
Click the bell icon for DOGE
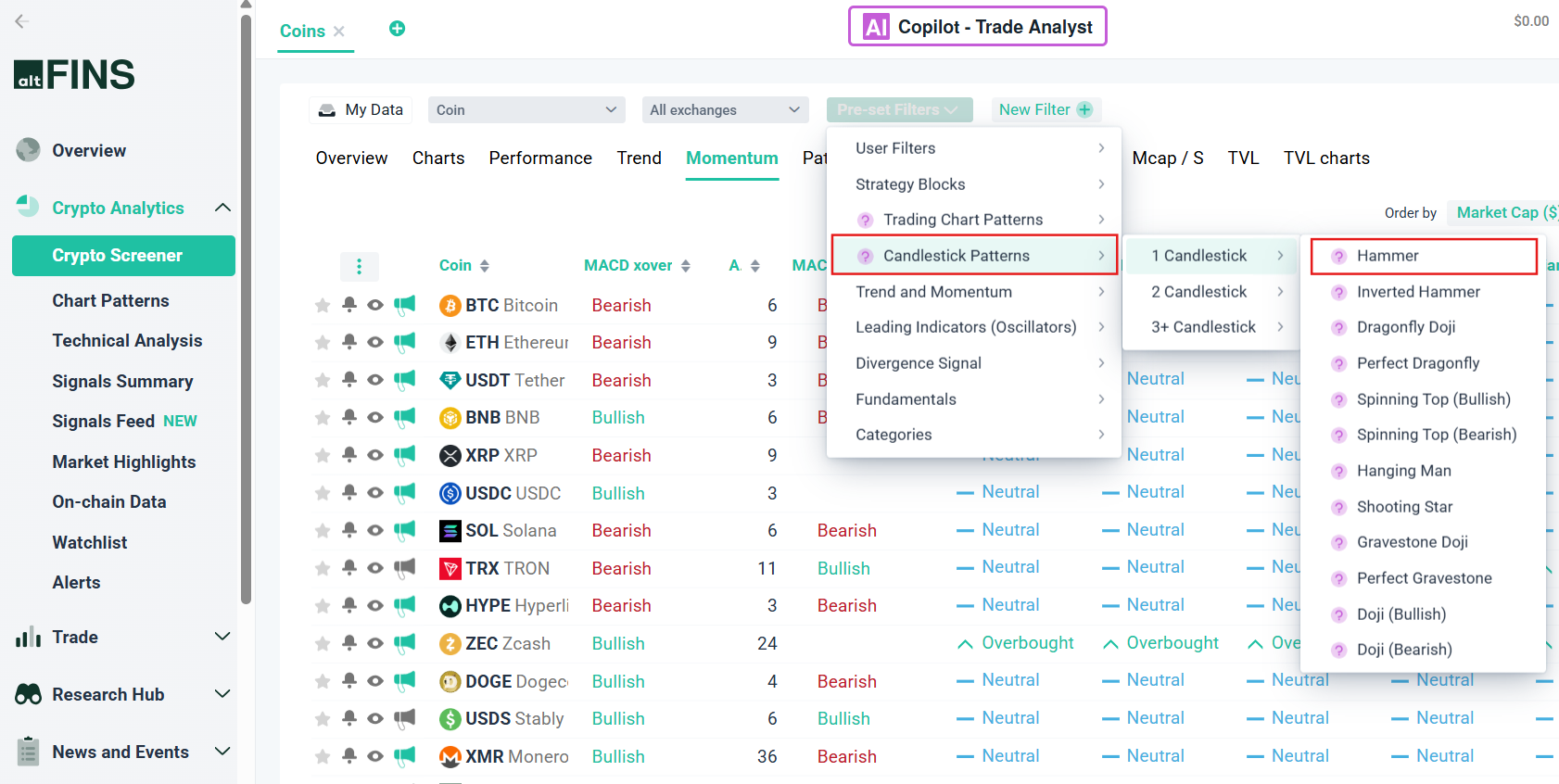click(x=349, y=681)
